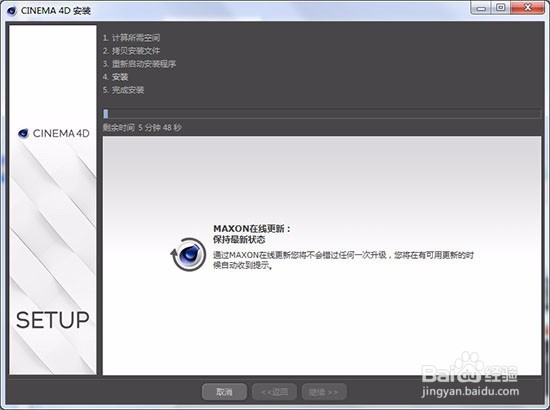Click the CINEMA 4D 安装 window title
This screenshot has height=410, width=550.
click(56, 11)
